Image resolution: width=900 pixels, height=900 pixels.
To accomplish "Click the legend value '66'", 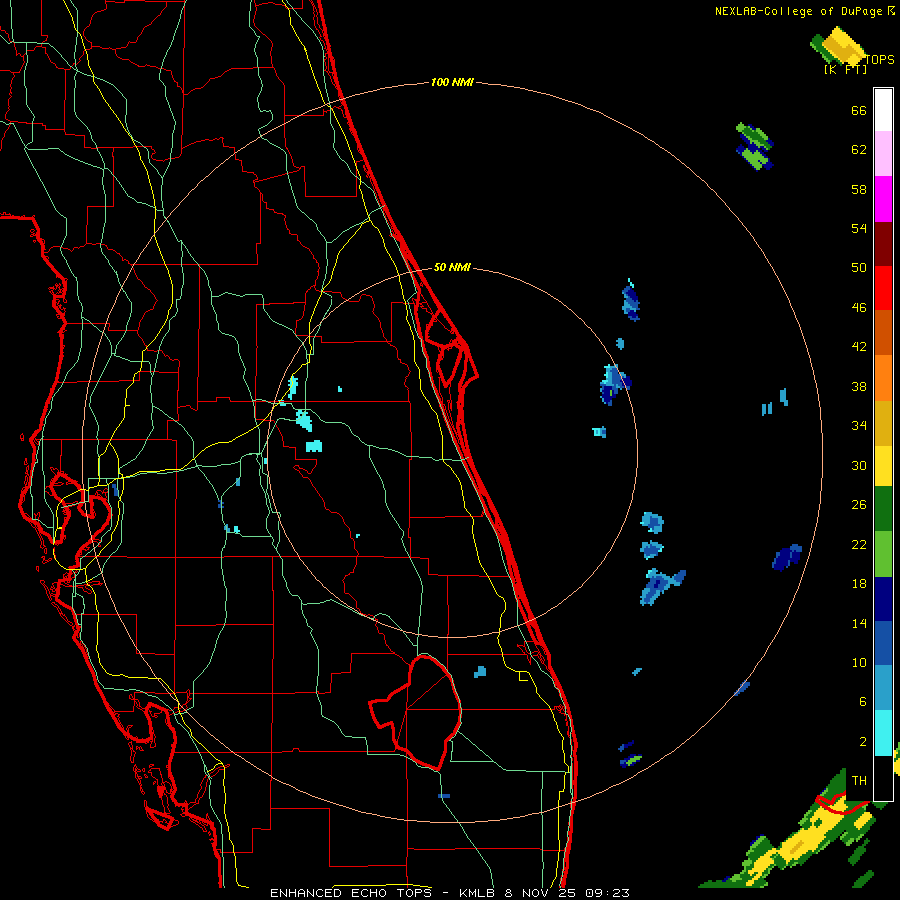I will click(x=859, y=110).
